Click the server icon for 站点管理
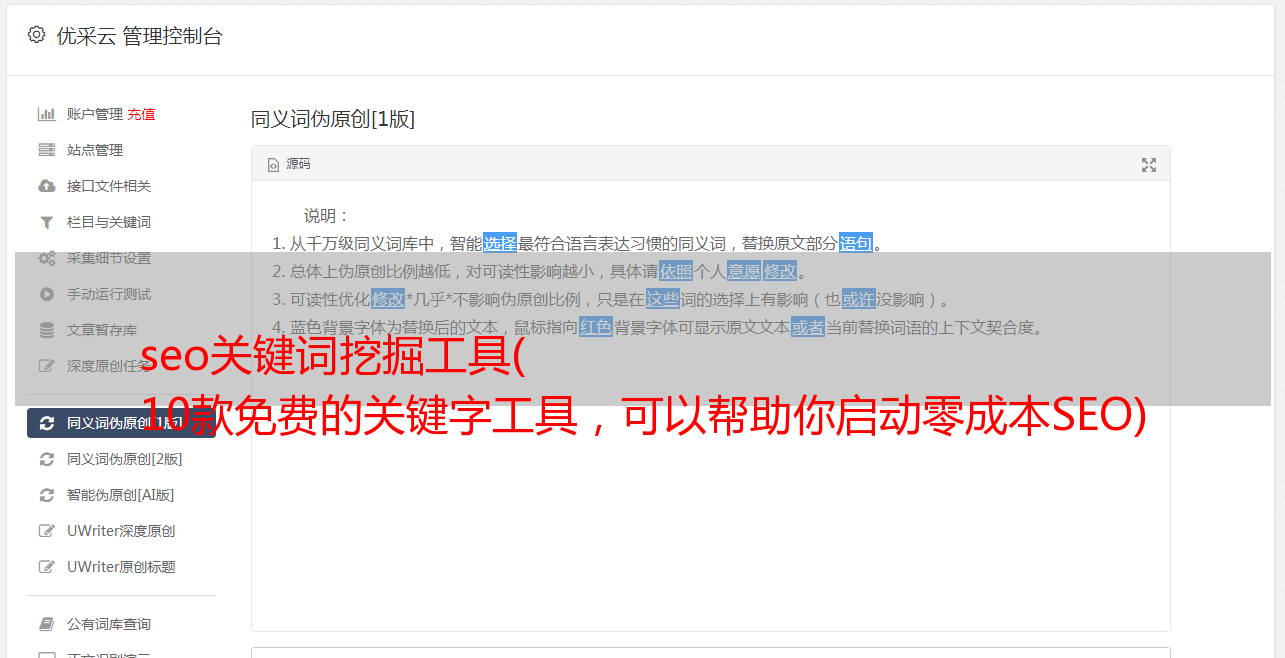 click(x=46, y=150)
